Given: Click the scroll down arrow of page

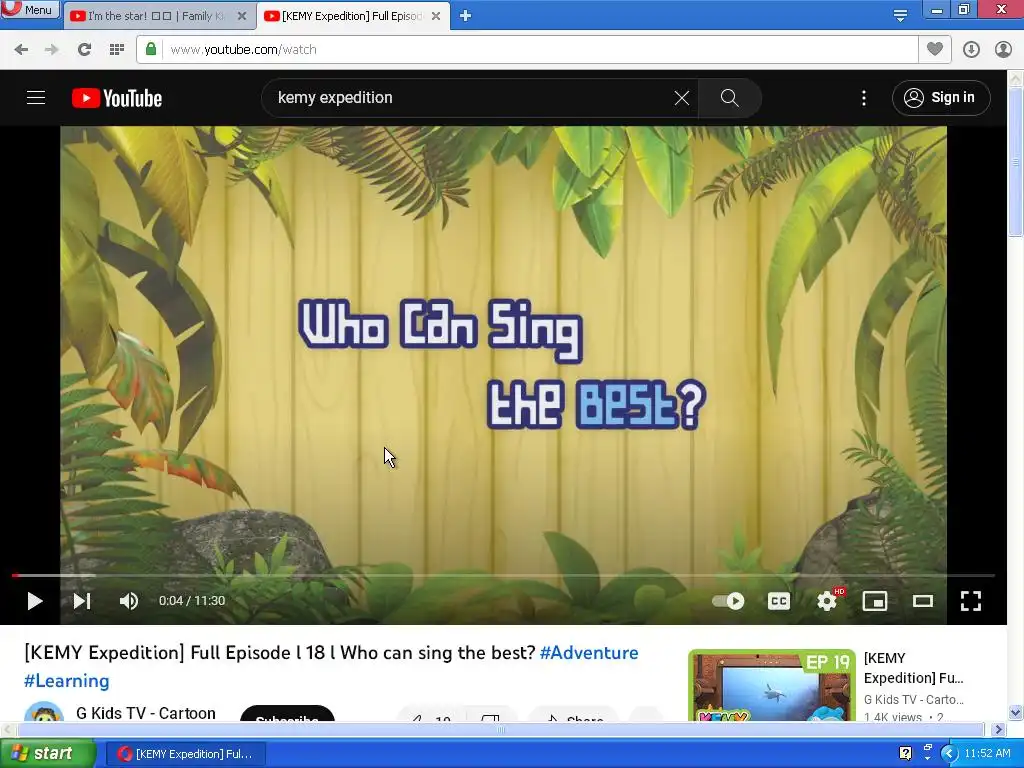Looking at the screenshot, I should [x=1015, y=712].
